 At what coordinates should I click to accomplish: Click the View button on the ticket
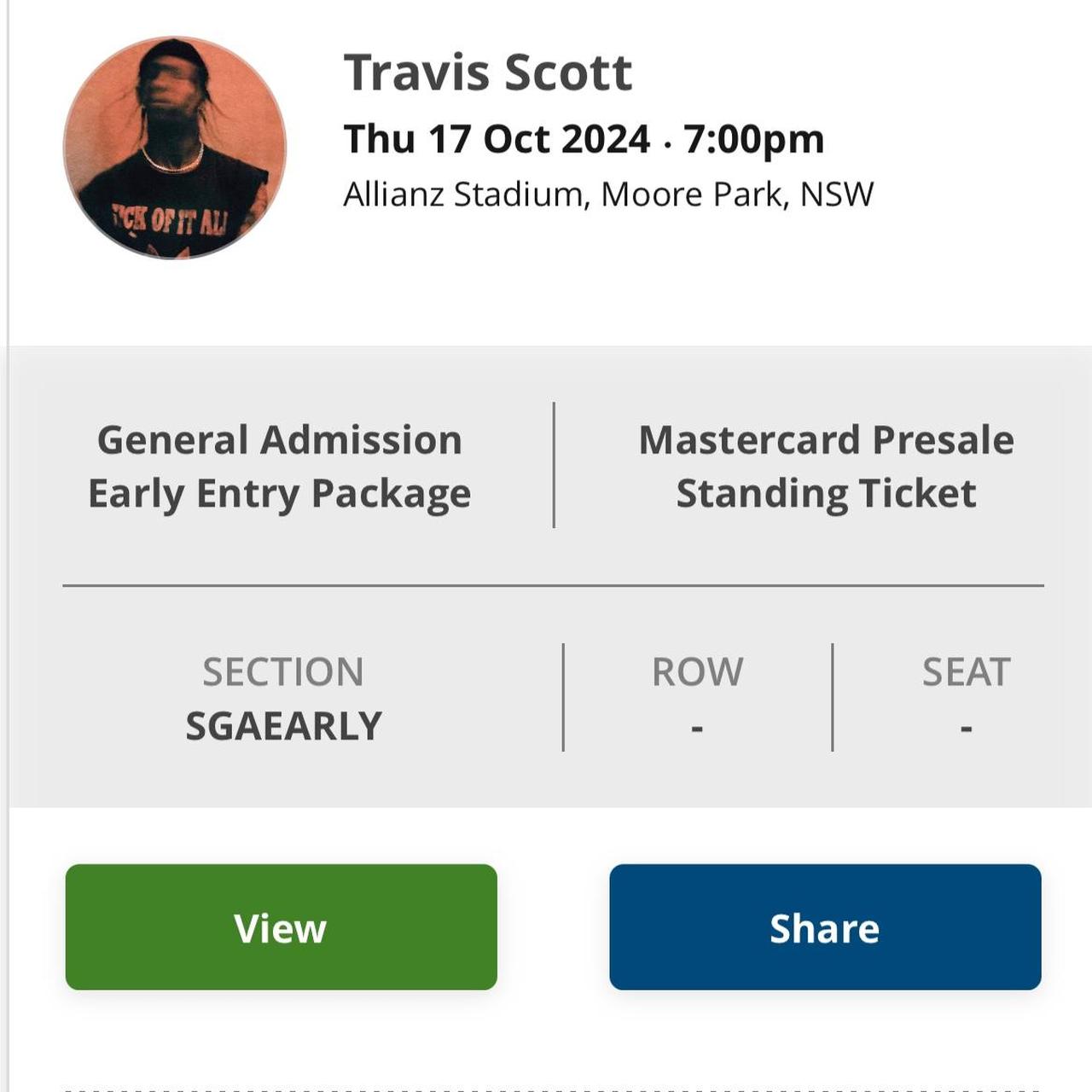281,929
